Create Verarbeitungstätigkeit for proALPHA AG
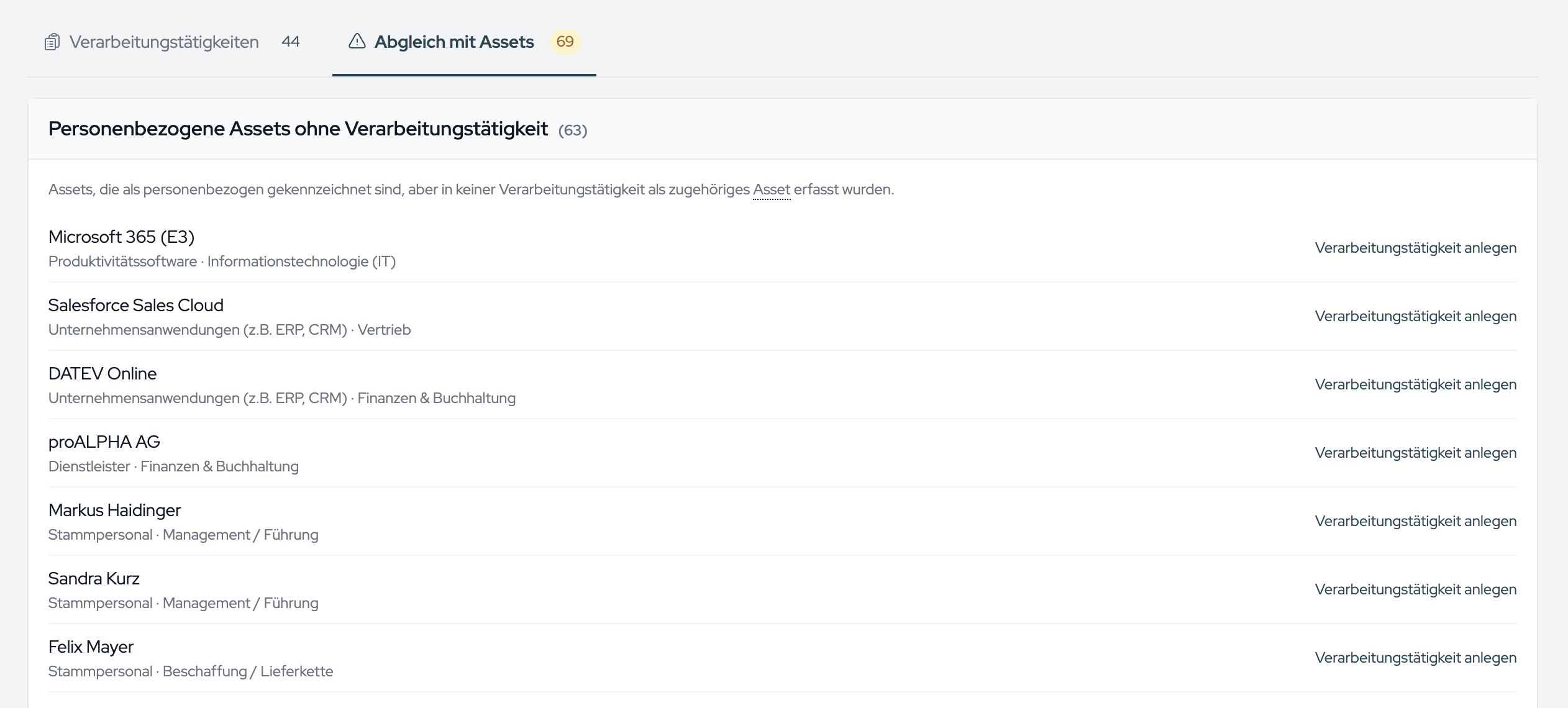The image size is (1568, 708). pyautogui.click(x=1416, y=453)
